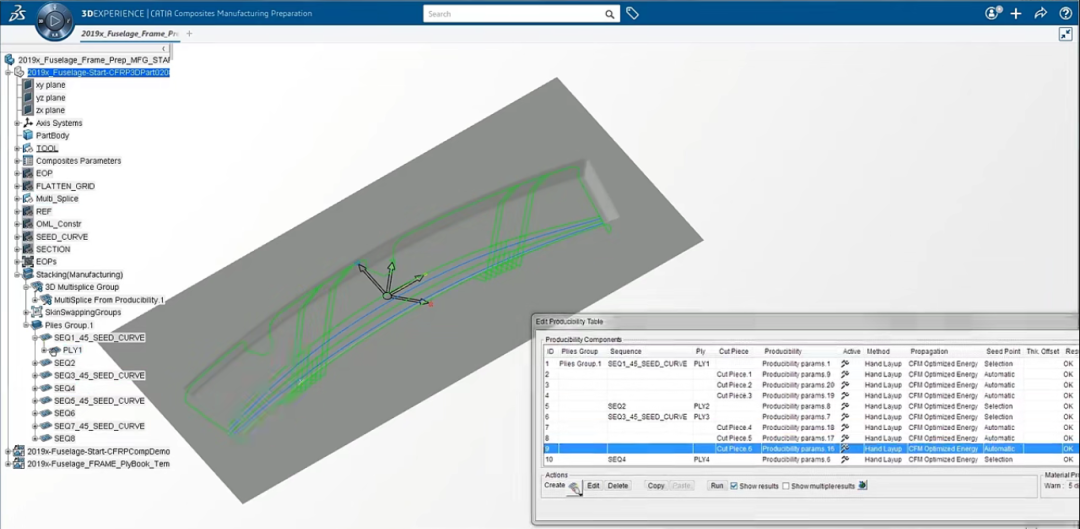Click the robot compass in the 3D view
This screenshot has height=529, width=1080.
(393, 284)
